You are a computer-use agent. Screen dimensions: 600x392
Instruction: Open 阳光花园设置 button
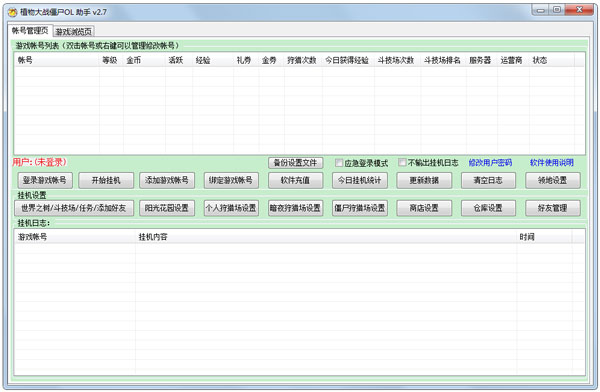coord(167,208)
